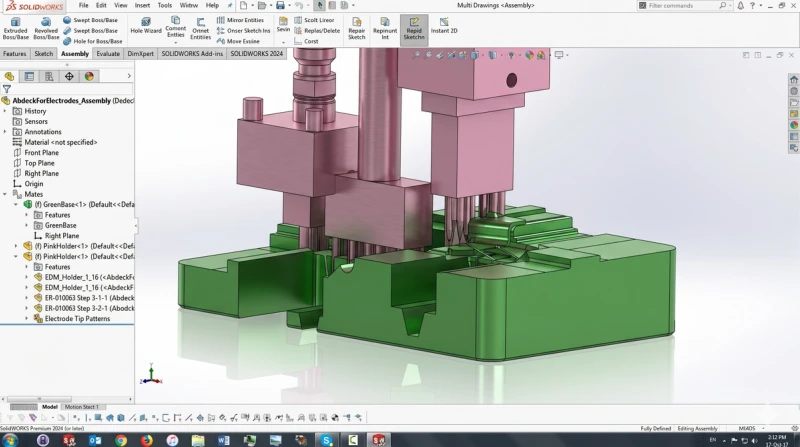Open Microsoft Word from the taskbar
This screenshot has height=447, width=800.
click(223, 440)
